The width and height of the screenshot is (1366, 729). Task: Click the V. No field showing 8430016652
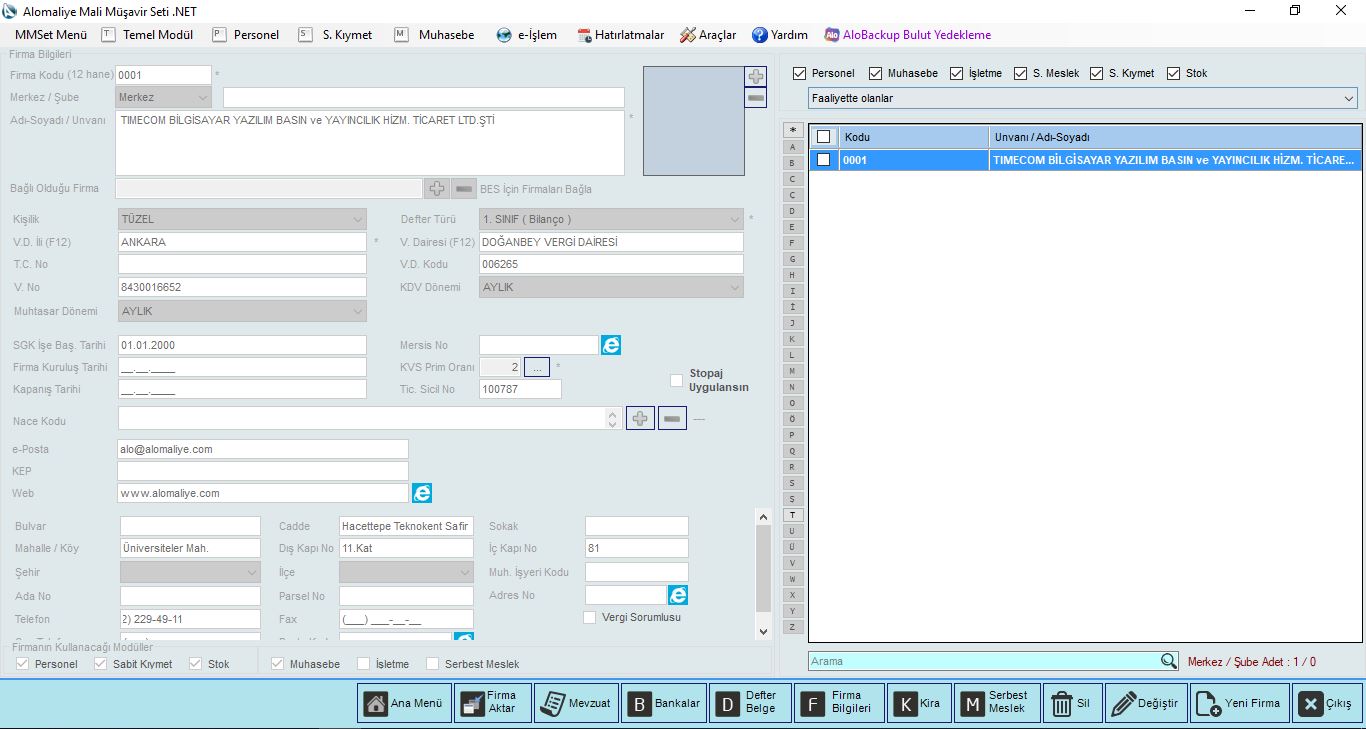[242, 287]
